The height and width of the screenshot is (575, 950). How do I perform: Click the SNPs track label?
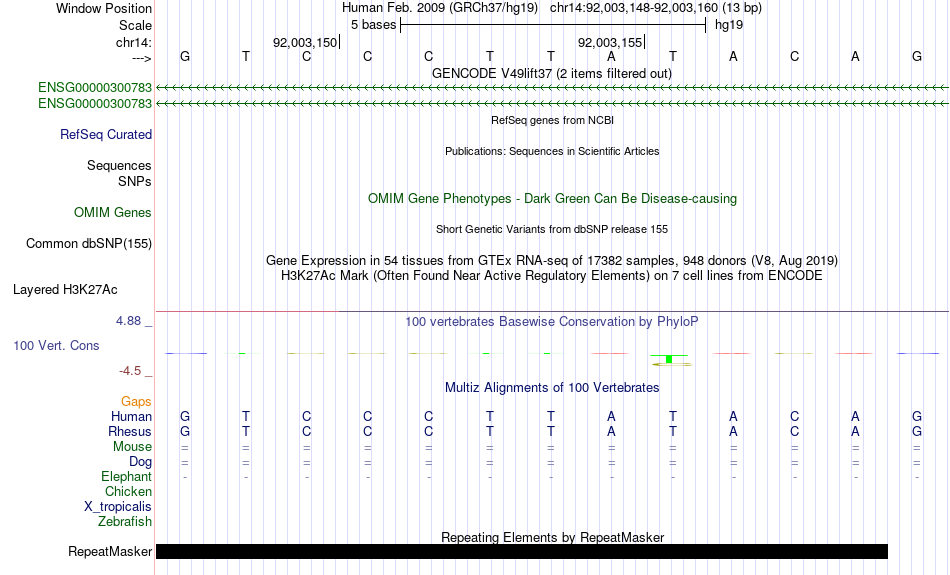click(135, 181)
